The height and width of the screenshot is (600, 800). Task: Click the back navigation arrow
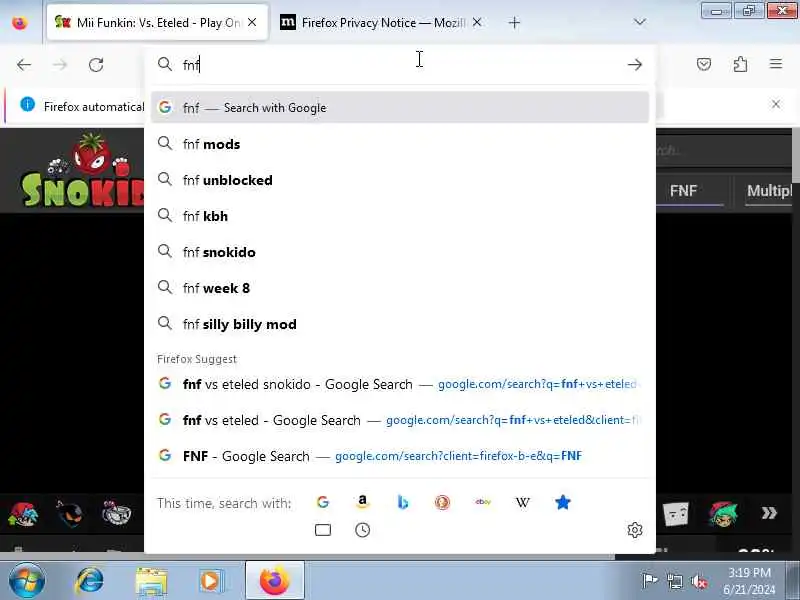click(x=24, y=65)
